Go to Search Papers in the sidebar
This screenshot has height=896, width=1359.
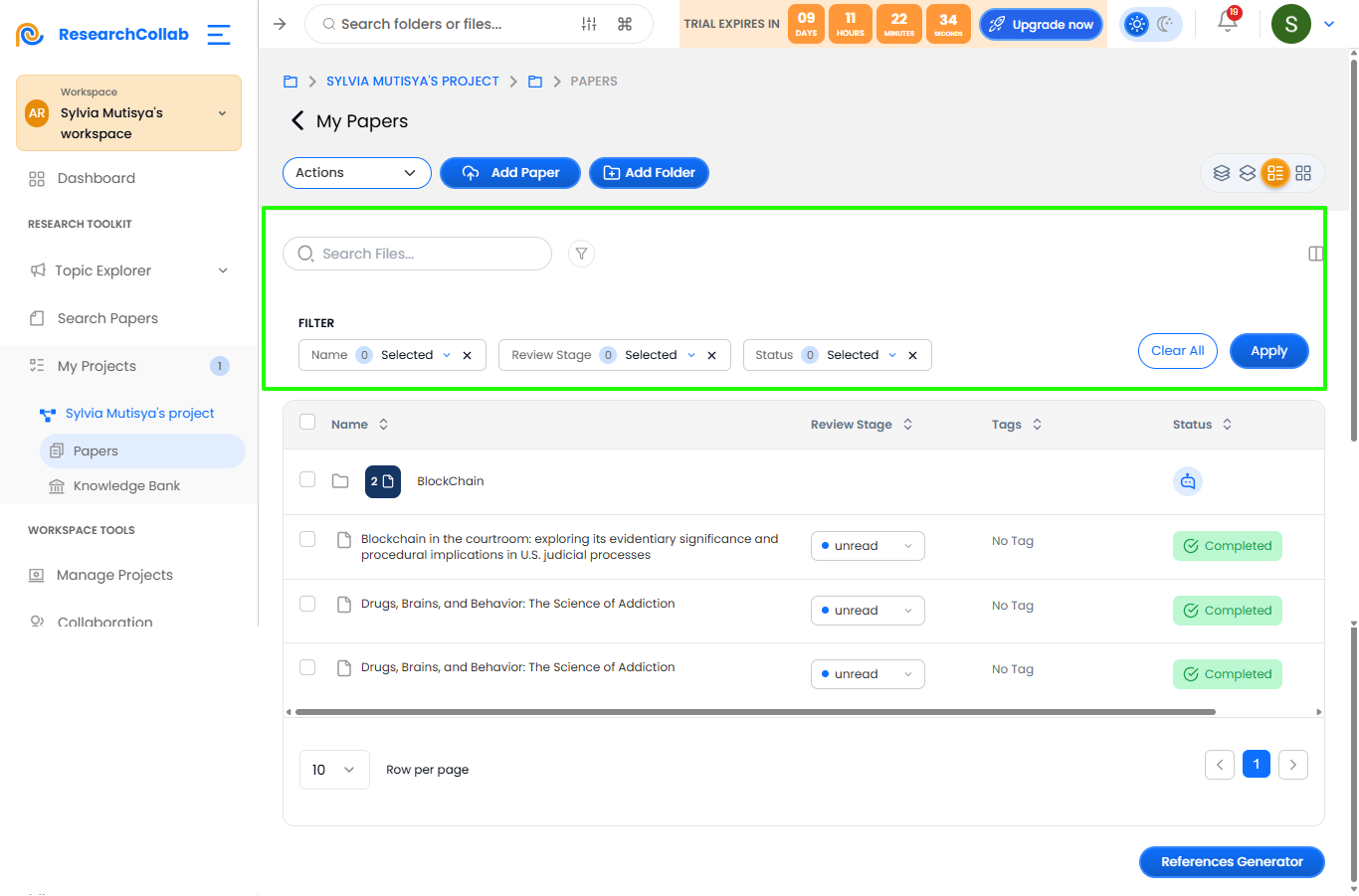click(107, 318)
